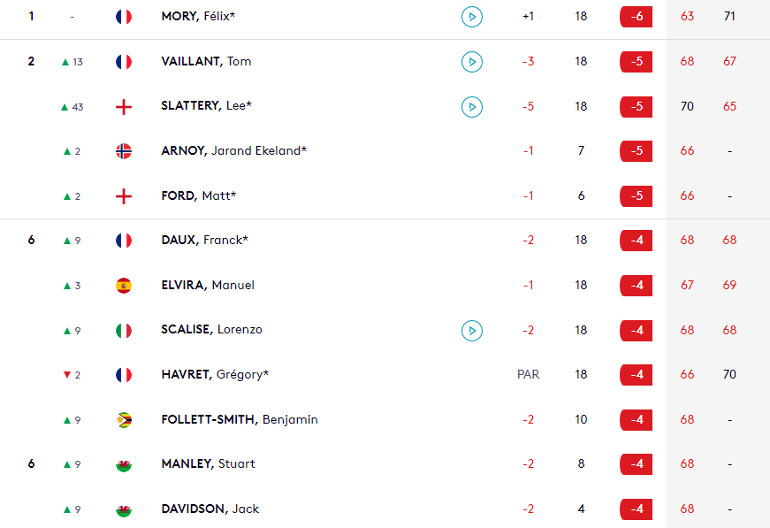Click the France flag beside Mory
This screenshot has width=770, height=528.
[x=124, y=17]
